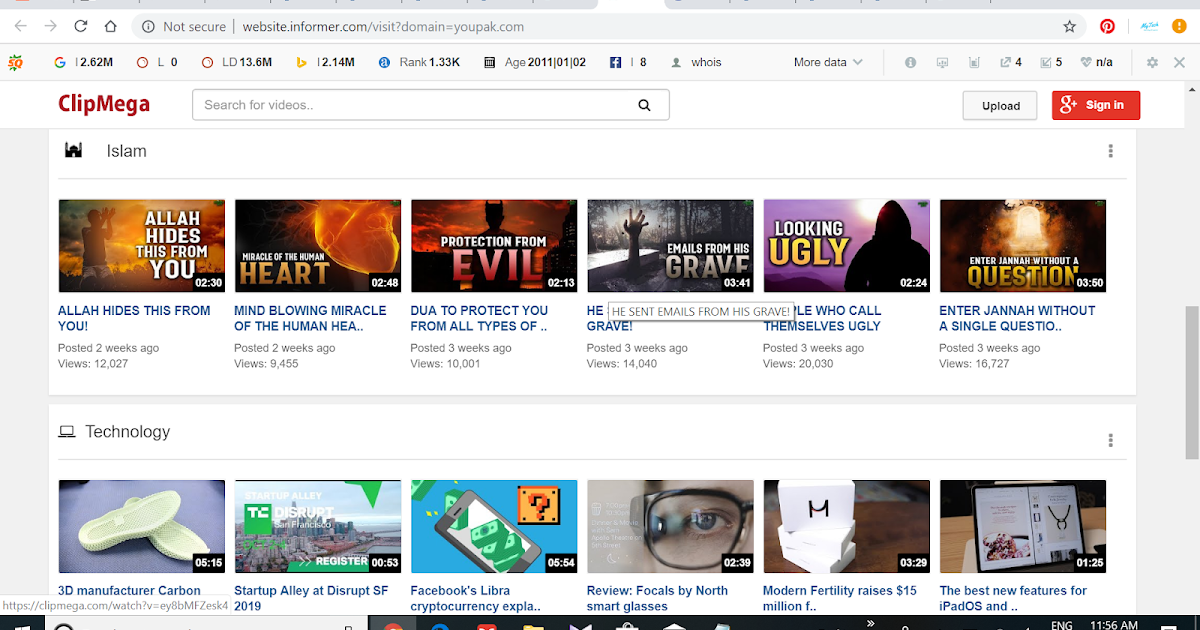Open ENTER JANNAH WITHOUT A SINGLE QUESTIO.. link
1200x630 pixels.
pos(1017,318)
